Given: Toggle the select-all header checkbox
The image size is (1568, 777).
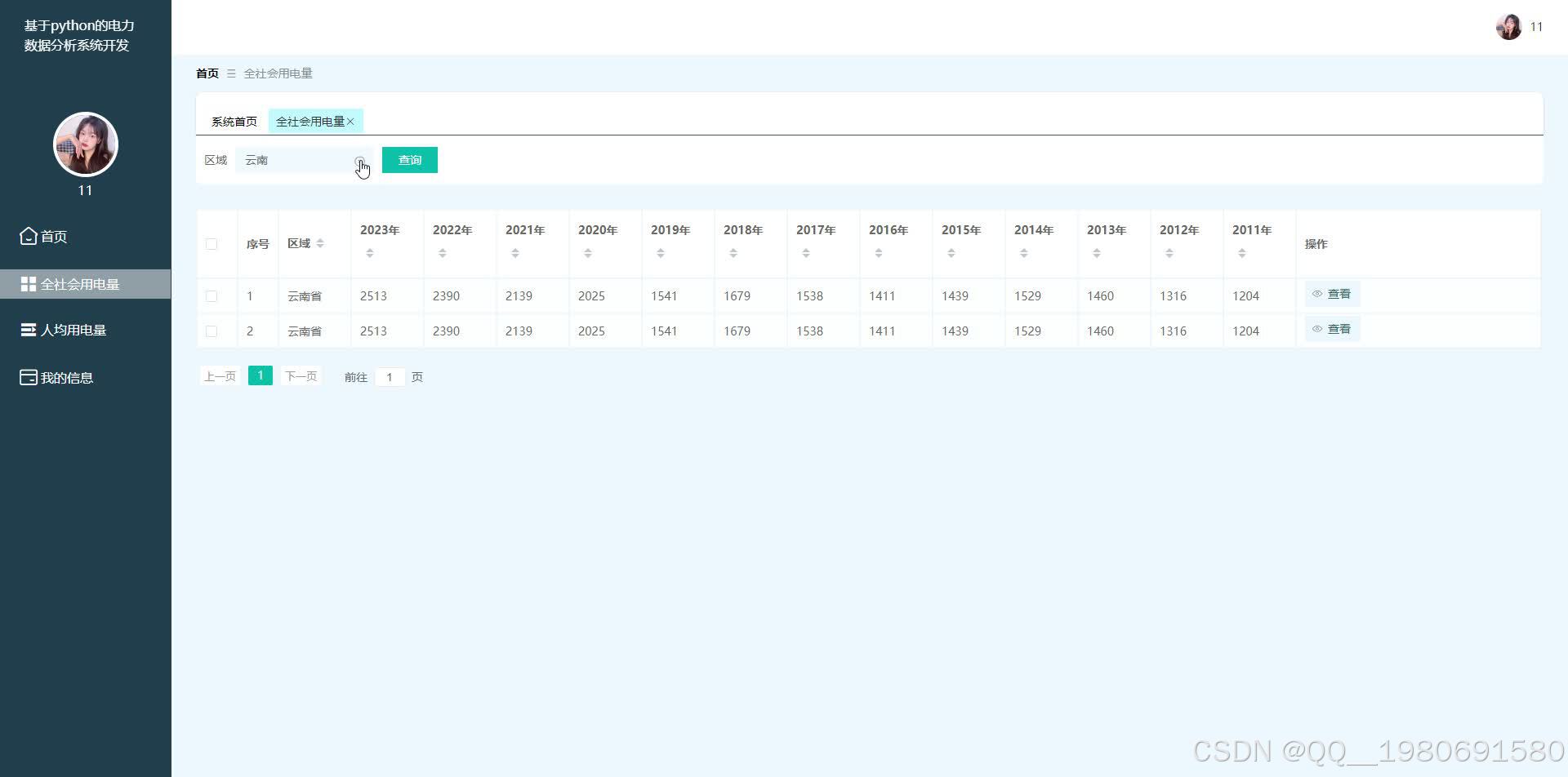Looking at the screenshot, I should (212, 244).
